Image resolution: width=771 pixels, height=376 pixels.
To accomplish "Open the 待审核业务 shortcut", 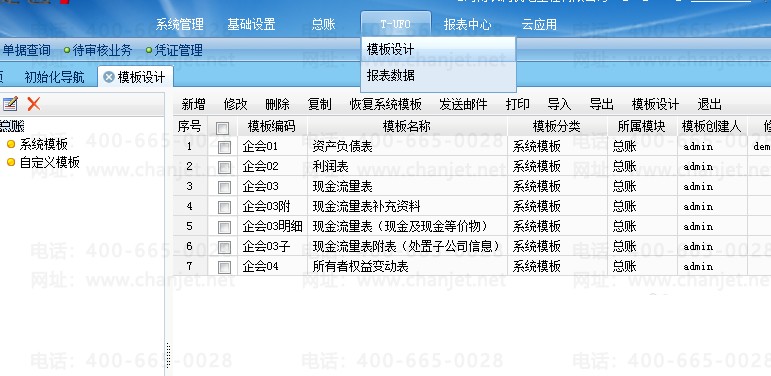I will click(x=102, y=50).
